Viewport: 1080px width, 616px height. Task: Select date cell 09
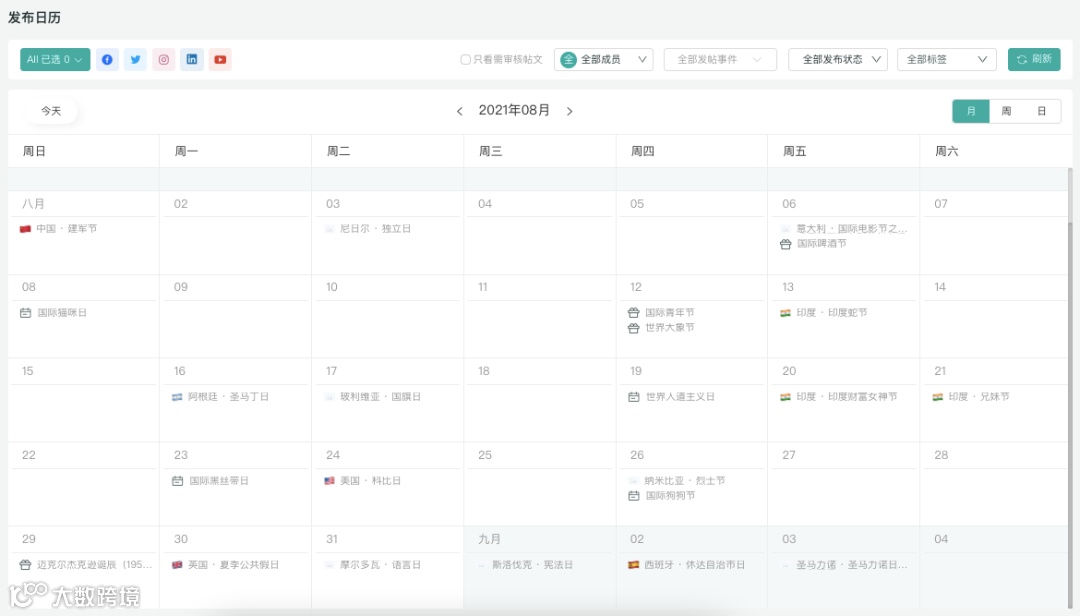pyautogui.click(x=236, y=316)
